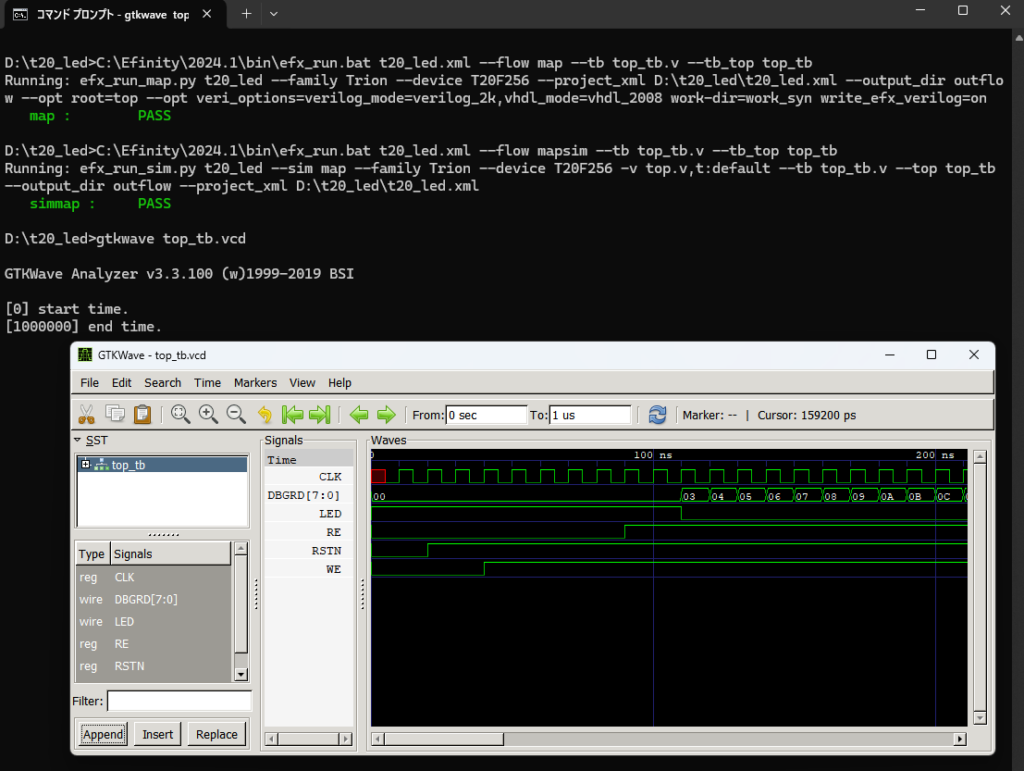Open the View menu in GTKWave
Image resolution: width=1024 pixels, height=771 pixels.
(302, 383)
